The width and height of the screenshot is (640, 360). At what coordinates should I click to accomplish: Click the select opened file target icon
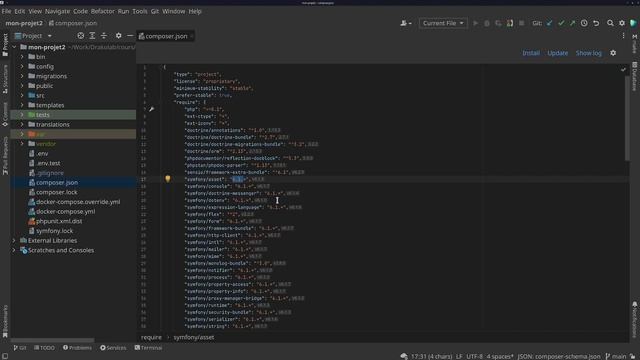pyautogui.click(x=80, y=36)
